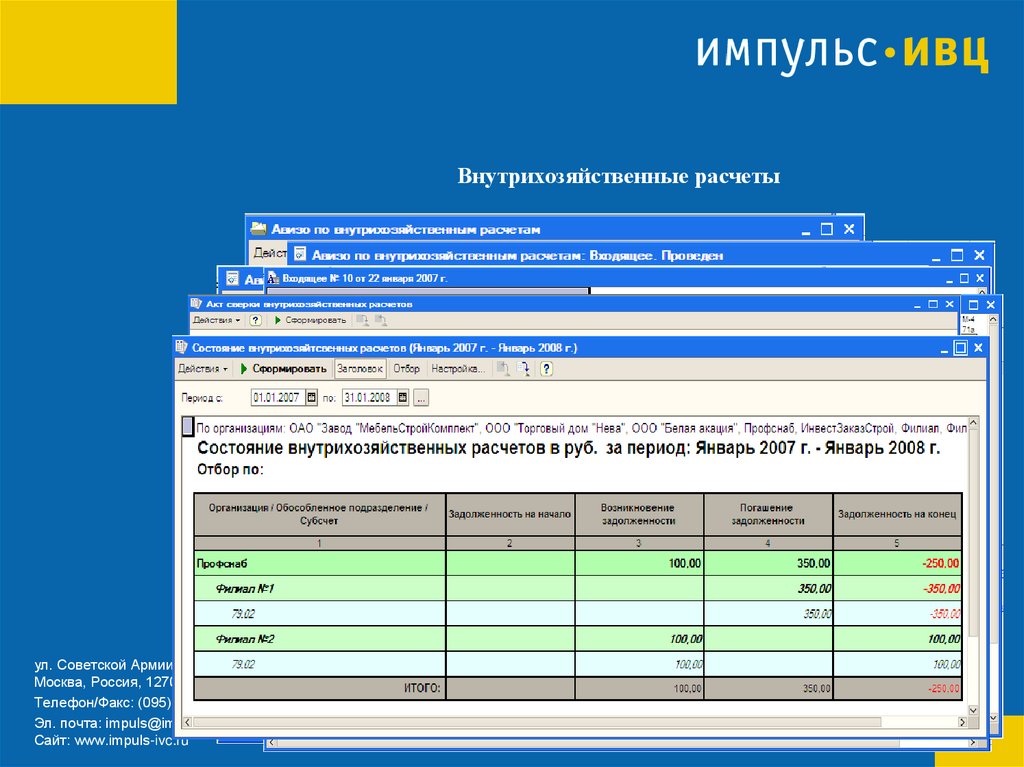Click header Организация / Обособленное подразделение / Субсчет
Viewport: 1024px width, 767px height.
(x=319, y=514)
